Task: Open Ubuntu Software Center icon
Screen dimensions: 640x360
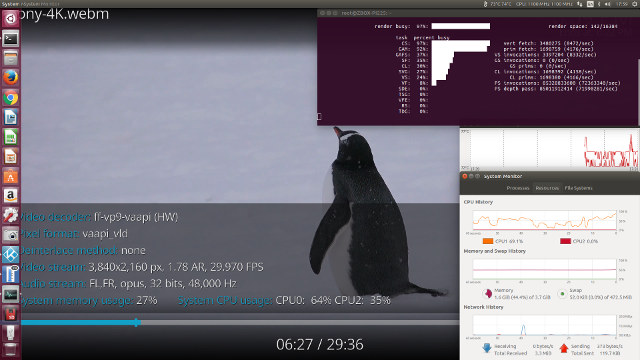Action: (10, 177)
